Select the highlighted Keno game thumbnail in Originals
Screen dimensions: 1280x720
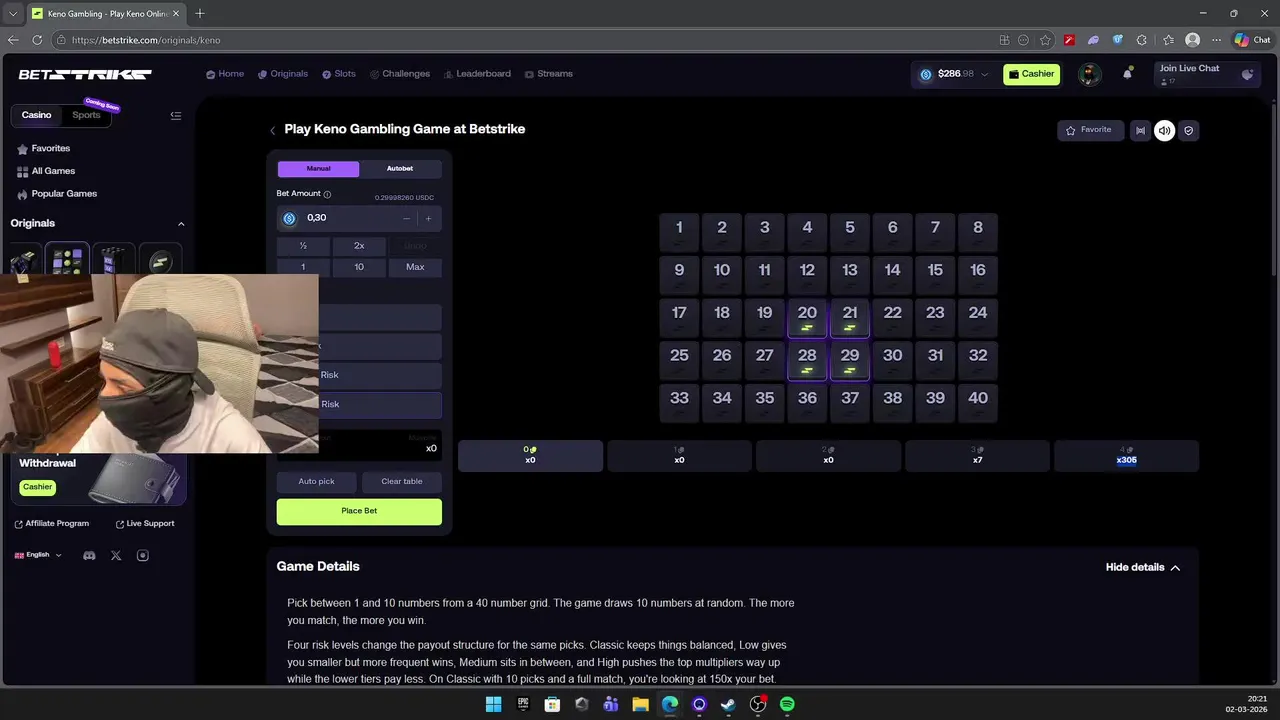click(67, 258)
